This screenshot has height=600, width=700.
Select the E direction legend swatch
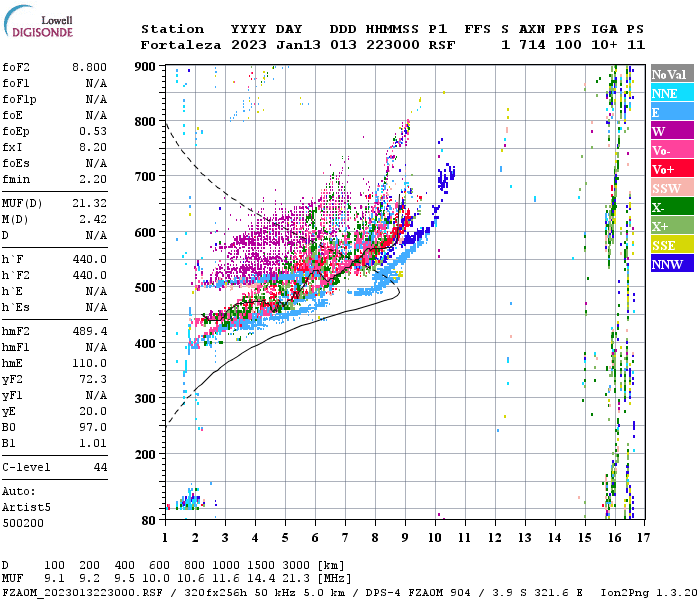[672, 112]
